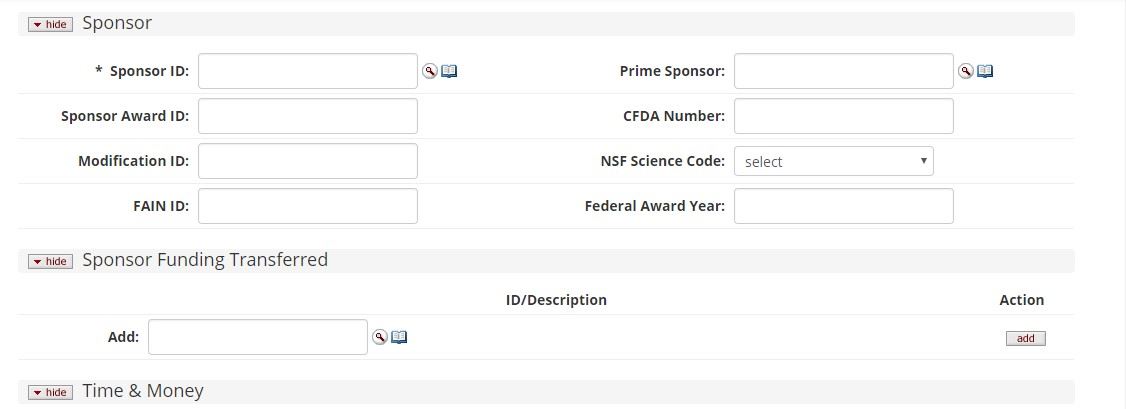Click the Add funding transferred input field

pos(258,337)
